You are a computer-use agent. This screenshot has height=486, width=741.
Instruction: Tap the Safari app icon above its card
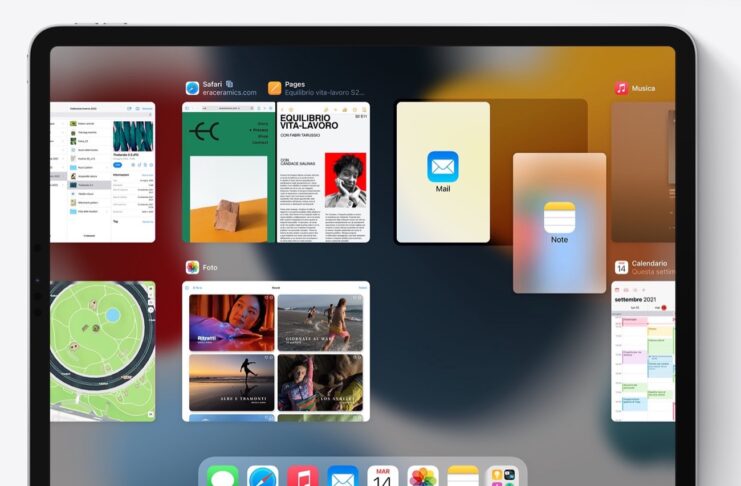point(192,88)
